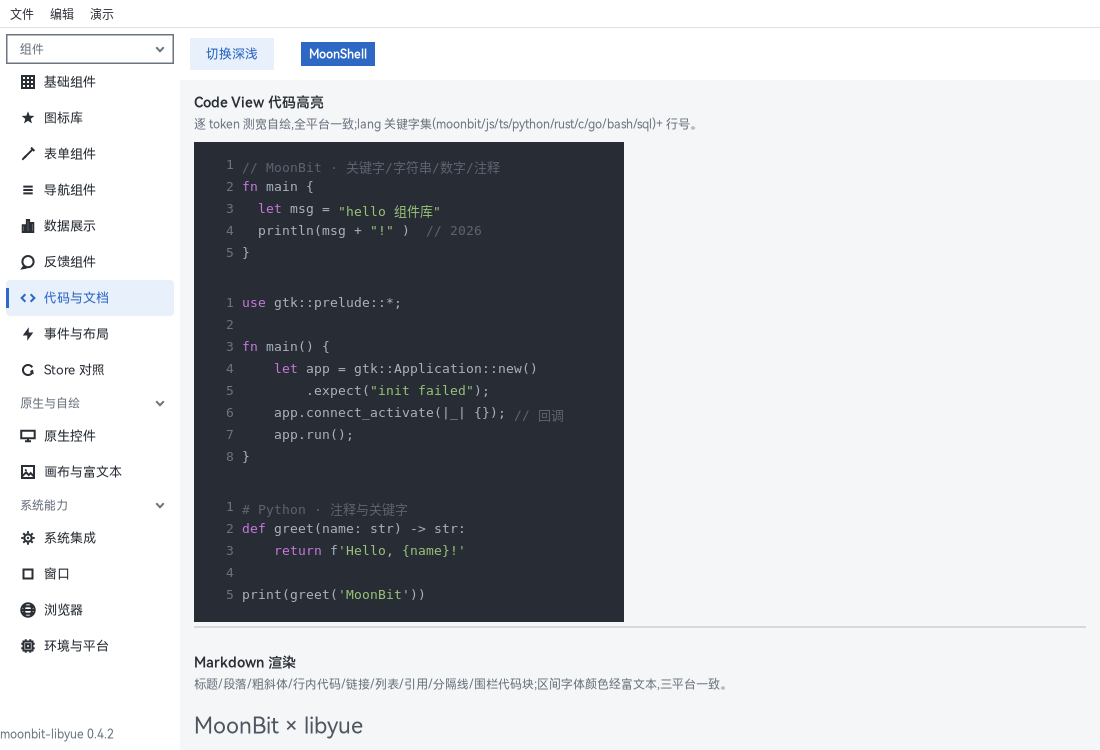The image size is (1100, 750).
Task: Click the app.run(); code line
Action: tap(314, 435)
